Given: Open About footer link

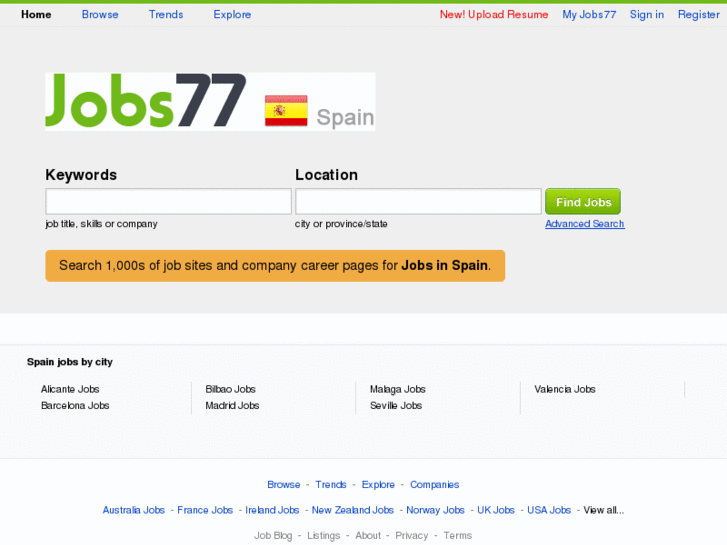Looking at the screenshot, I should point(368,535).
